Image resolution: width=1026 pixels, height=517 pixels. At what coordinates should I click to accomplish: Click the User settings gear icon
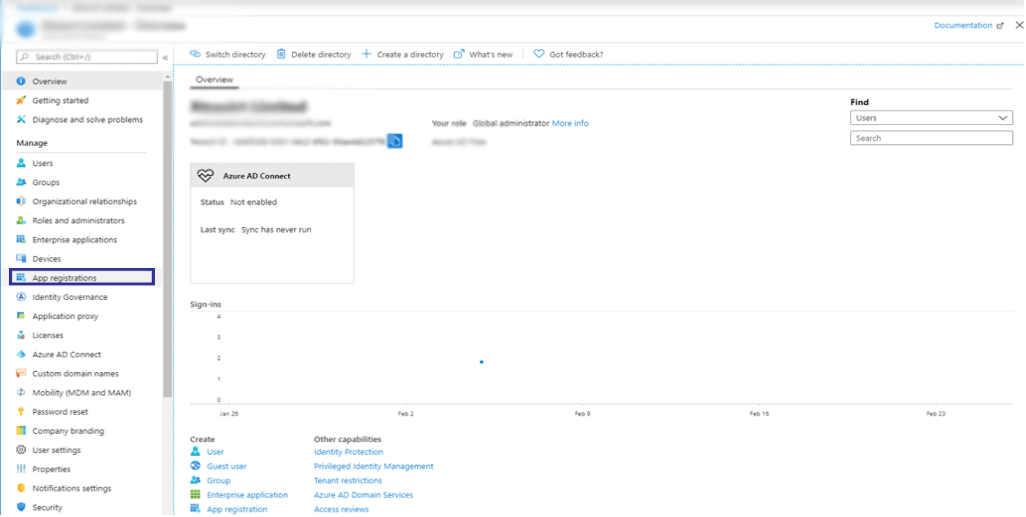pos(21,450)
